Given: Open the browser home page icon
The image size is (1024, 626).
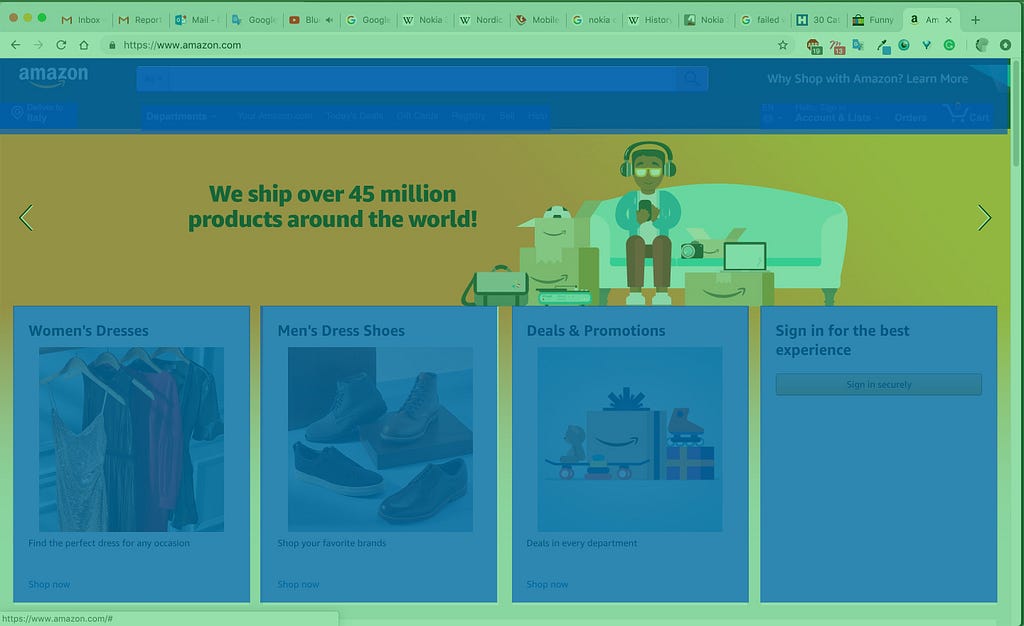Looking at the screenshot, I should click(84, 45).
